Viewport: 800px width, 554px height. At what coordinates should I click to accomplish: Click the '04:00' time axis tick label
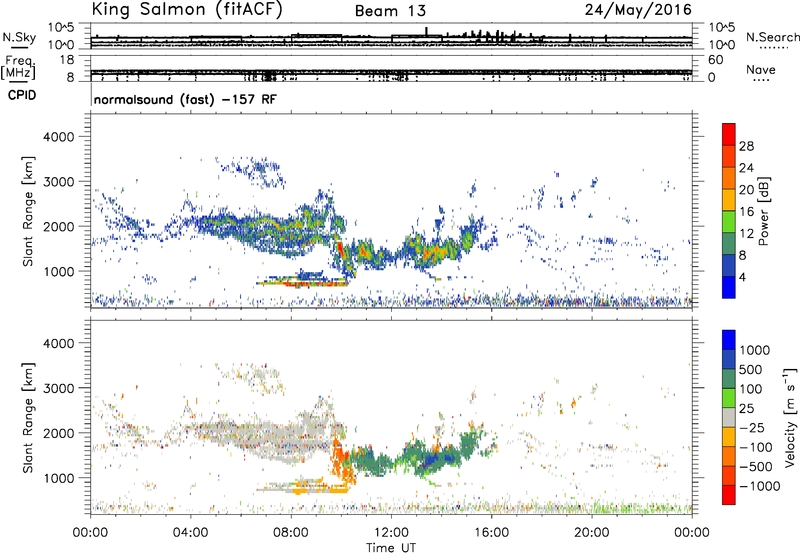pyautogui.click(x=190, y=533)
